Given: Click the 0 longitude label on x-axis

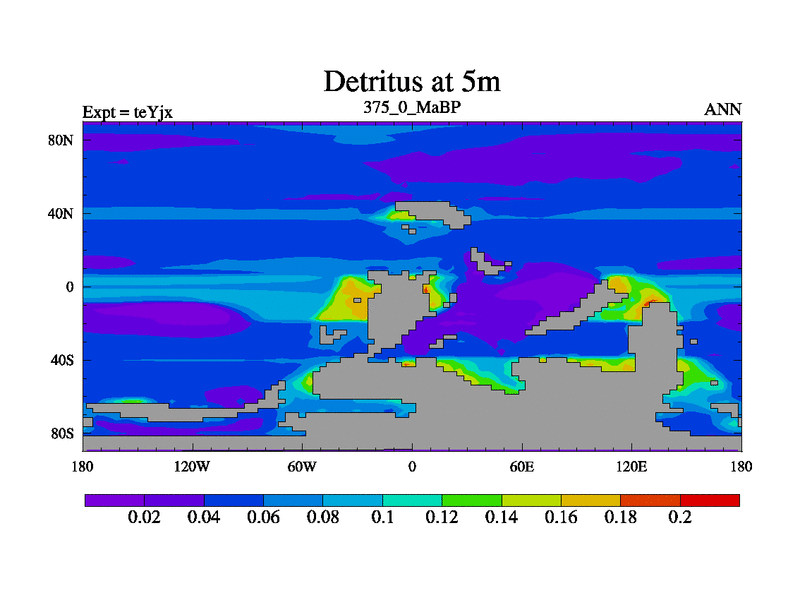Looking at the screenshot, I should [411, 466].
